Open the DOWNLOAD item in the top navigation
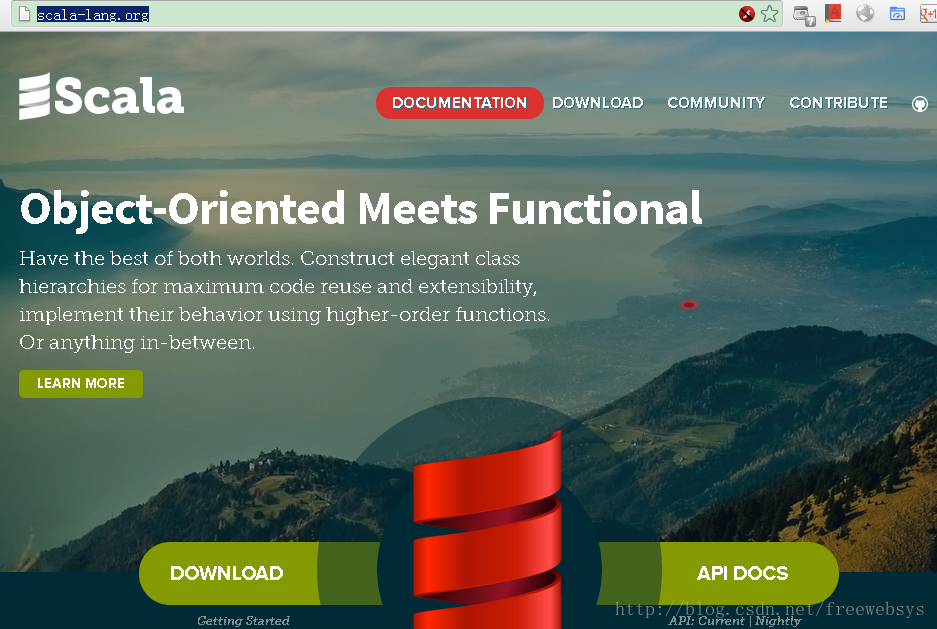The width and height of the screenshot is (937, 629). (598, 103)
